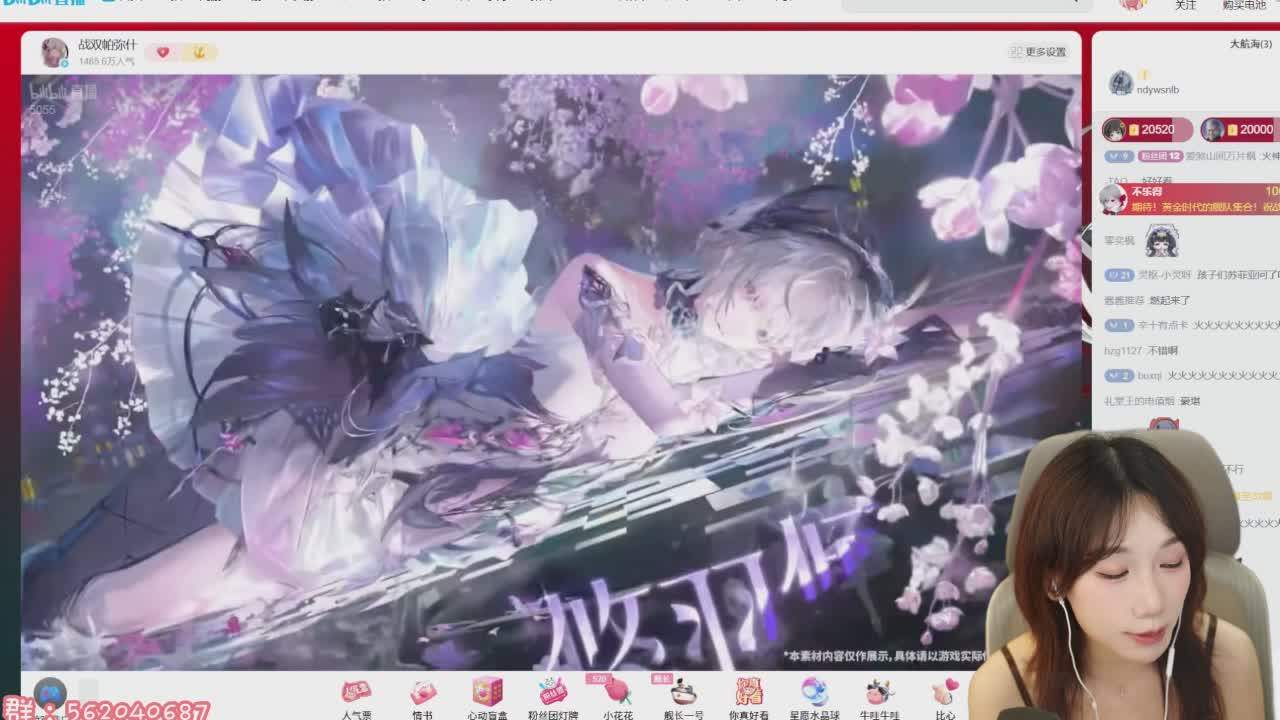Viewport: 1280px width, 720px height.
Task: Click the gold anchor badge beside streamer name
Action: (198, 52)
